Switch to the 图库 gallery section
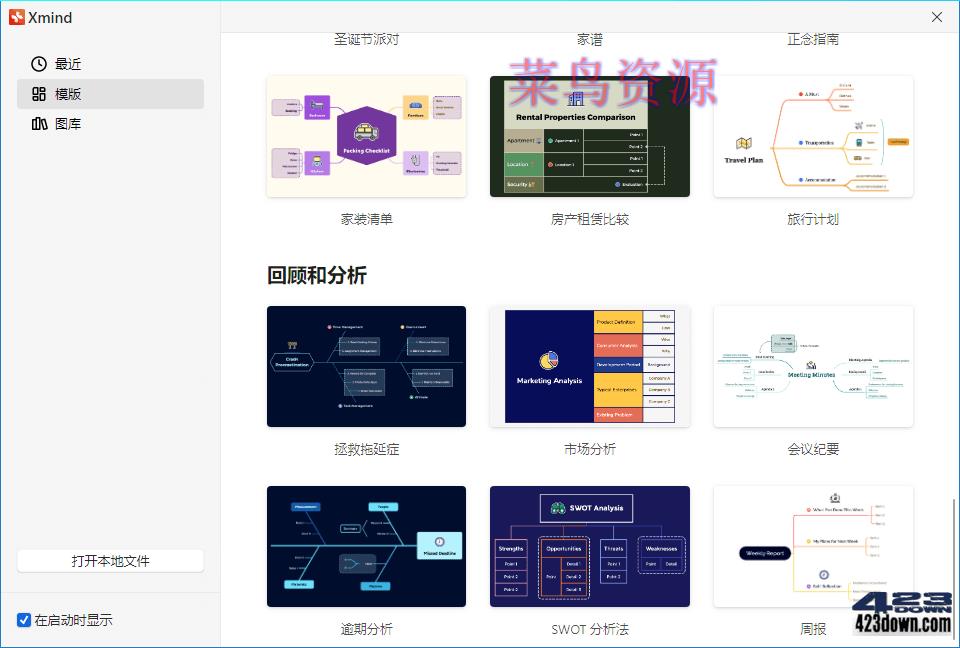Screen dimensions: 960x648 click(70, 123)
